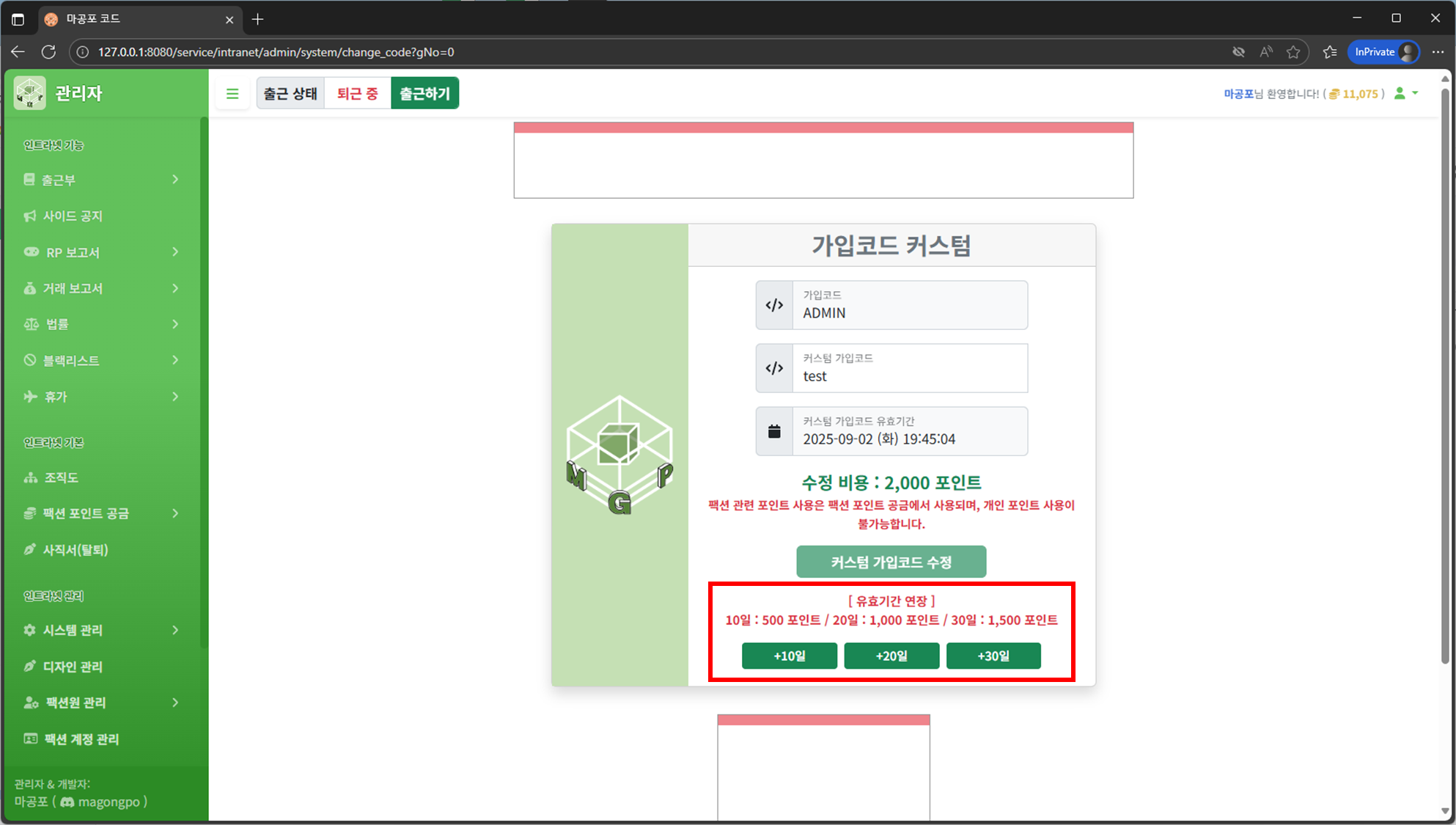The height and width of the screenshot is (825, 1456).
Task: Click the airplane icon for 휴가
Action: [31, 397]
